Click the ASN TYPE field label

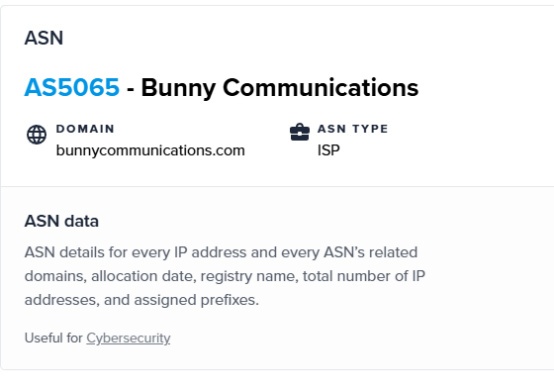coord(353,129)
